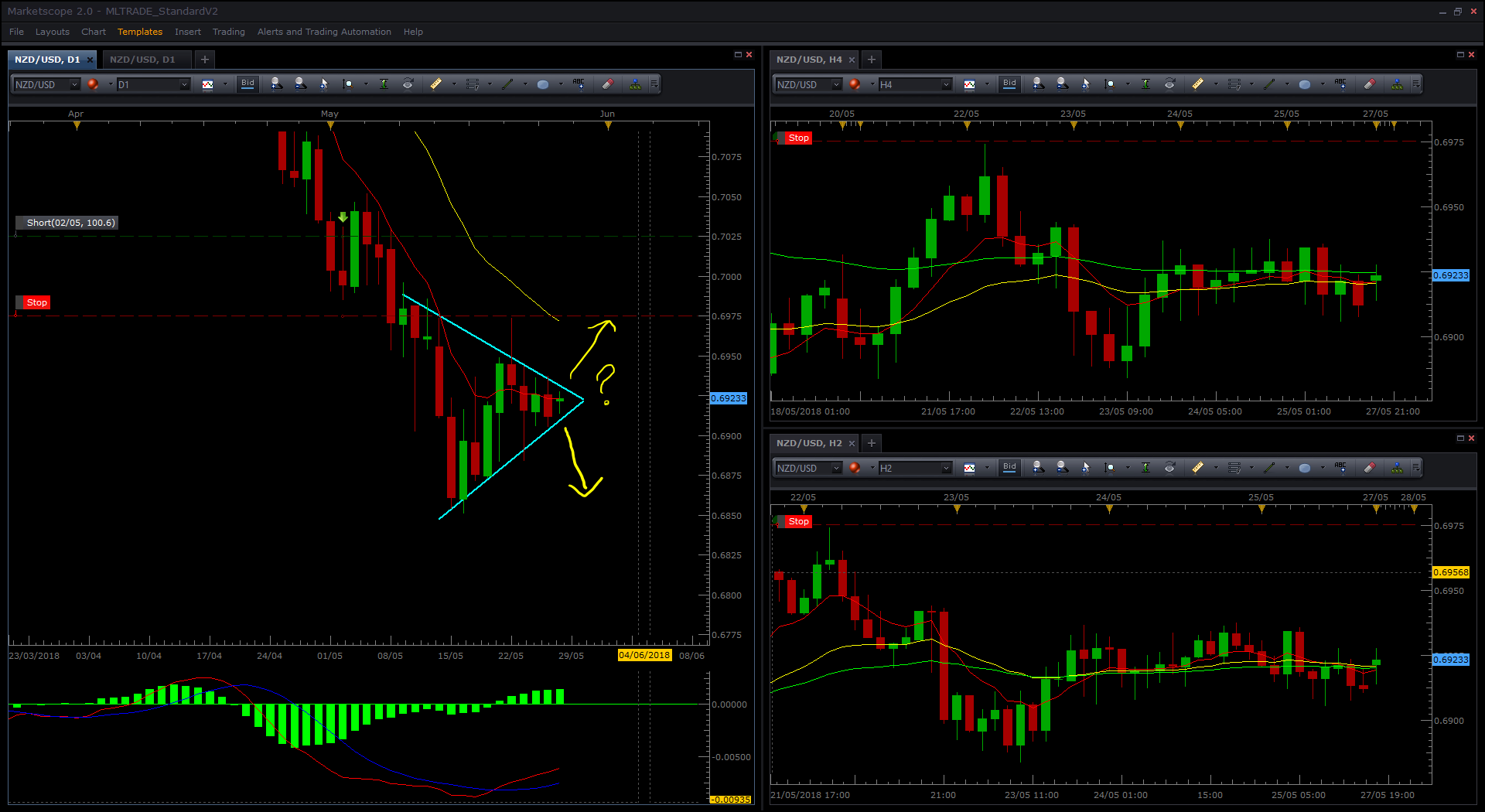This screenshot has width=1485, height=812.
Task: Click the Short(02/05, 100.6) position label
Action: click(70, 223)
